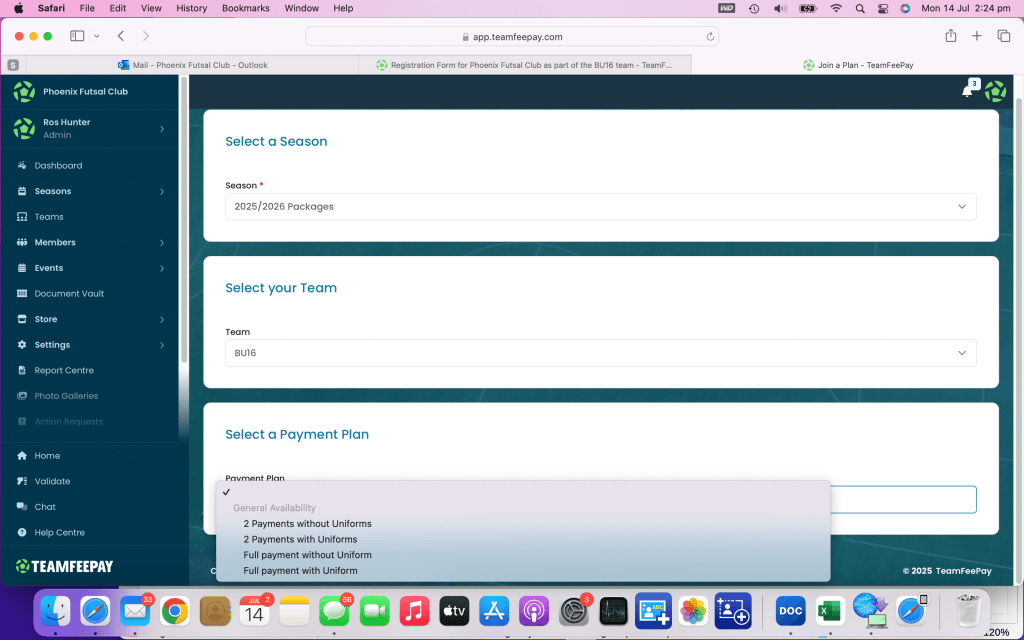Viewport: 1024px width, 640px height.
Task: Open the Document Vault sidebar item
Action: 69,293
